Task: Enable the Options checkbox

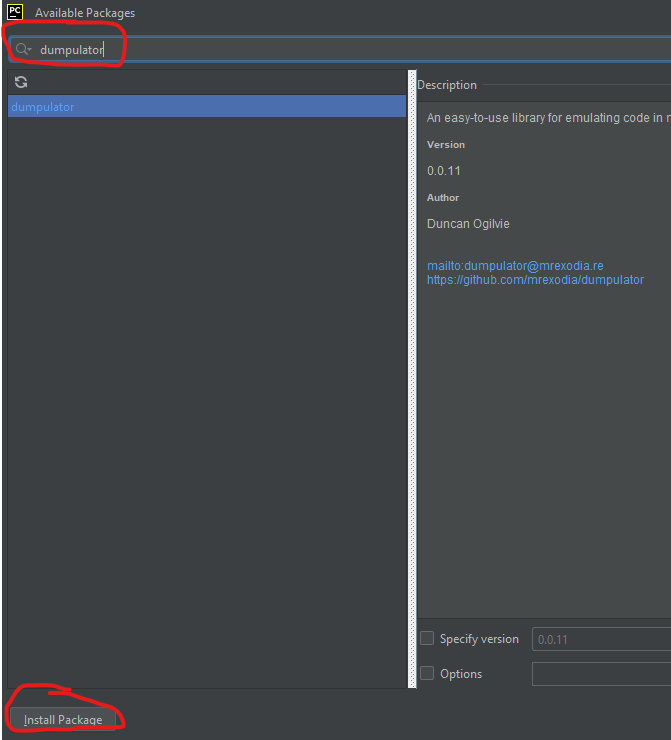Action: (427, 674)
